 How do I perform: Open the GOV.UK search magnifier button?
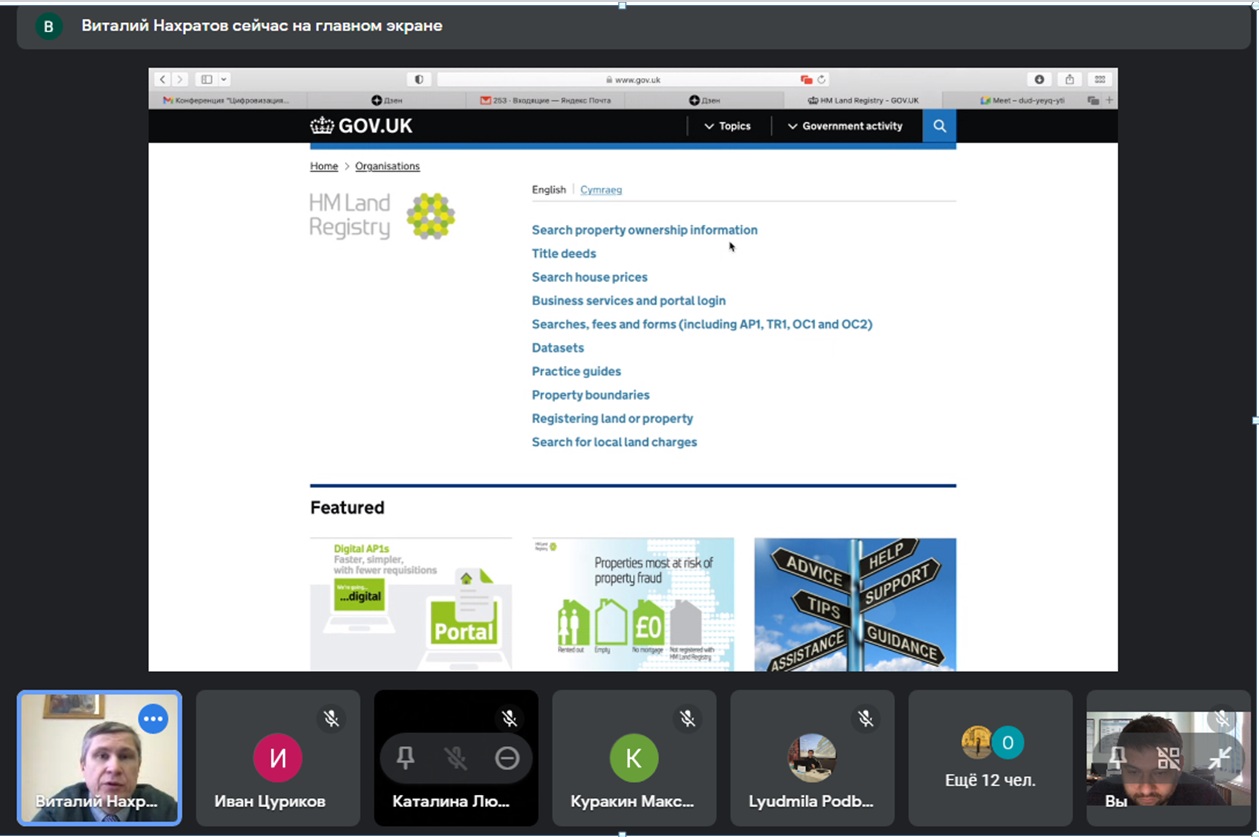tap(939, 126)
